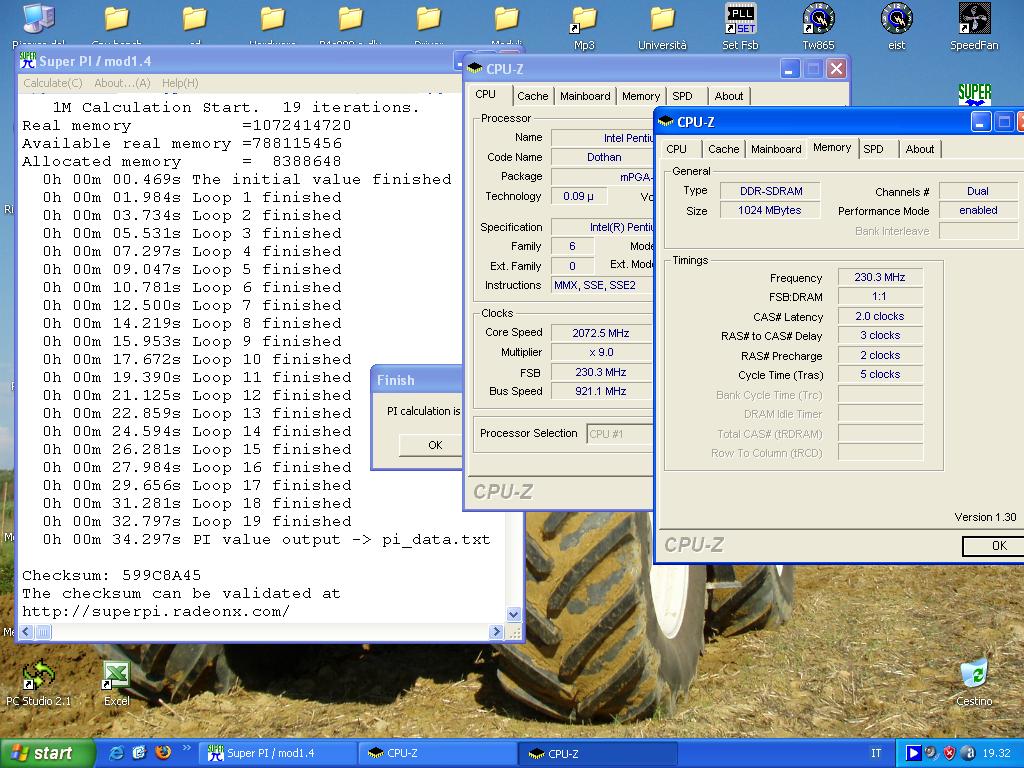Image resolution: width=1024 pixels, height=768 pixels.
Task: Click the IT language indicator on the taskbar
Action: pyautogui.click(x=876, y=754)
